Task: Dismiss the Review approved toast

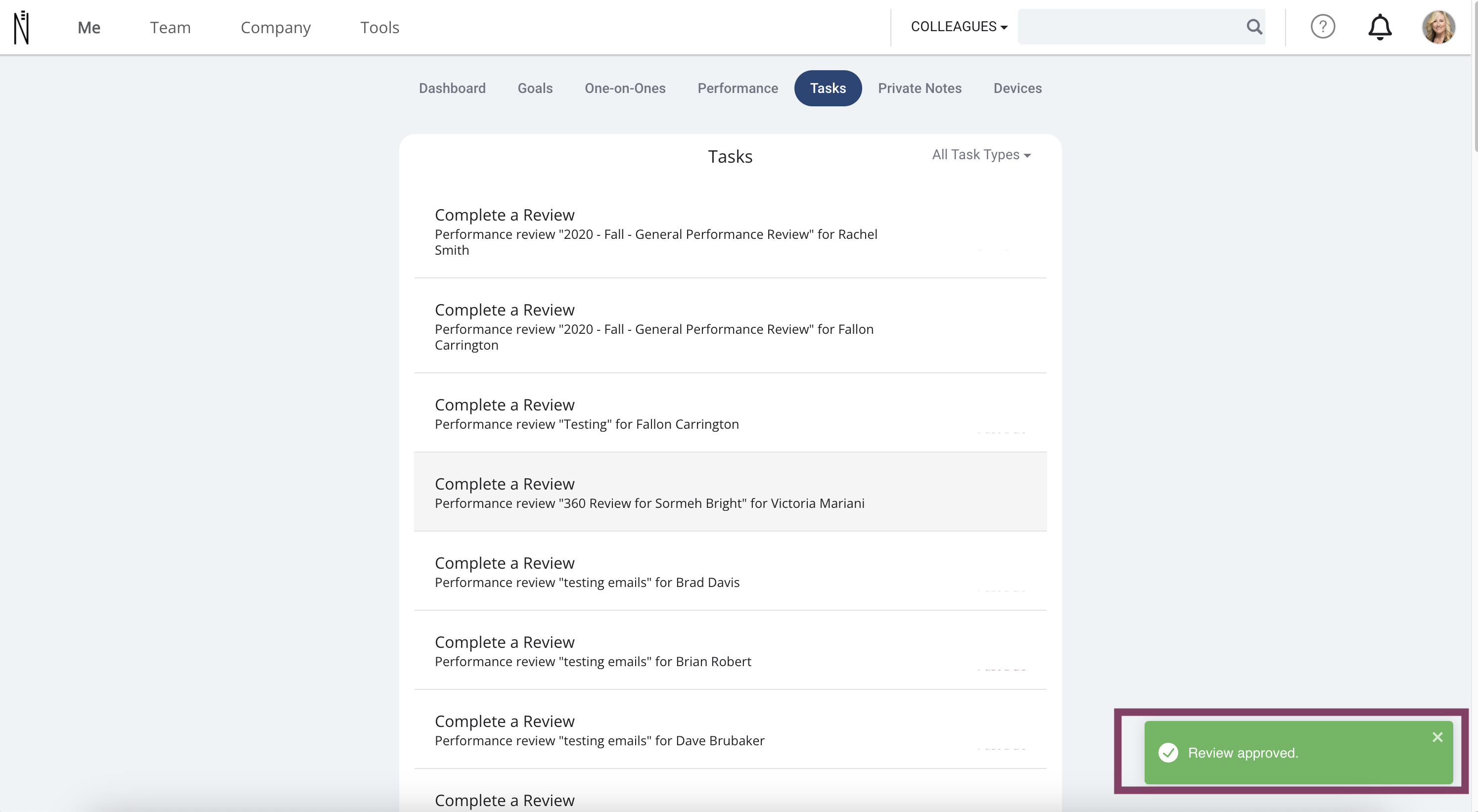Action: (x=1437, y=737)
